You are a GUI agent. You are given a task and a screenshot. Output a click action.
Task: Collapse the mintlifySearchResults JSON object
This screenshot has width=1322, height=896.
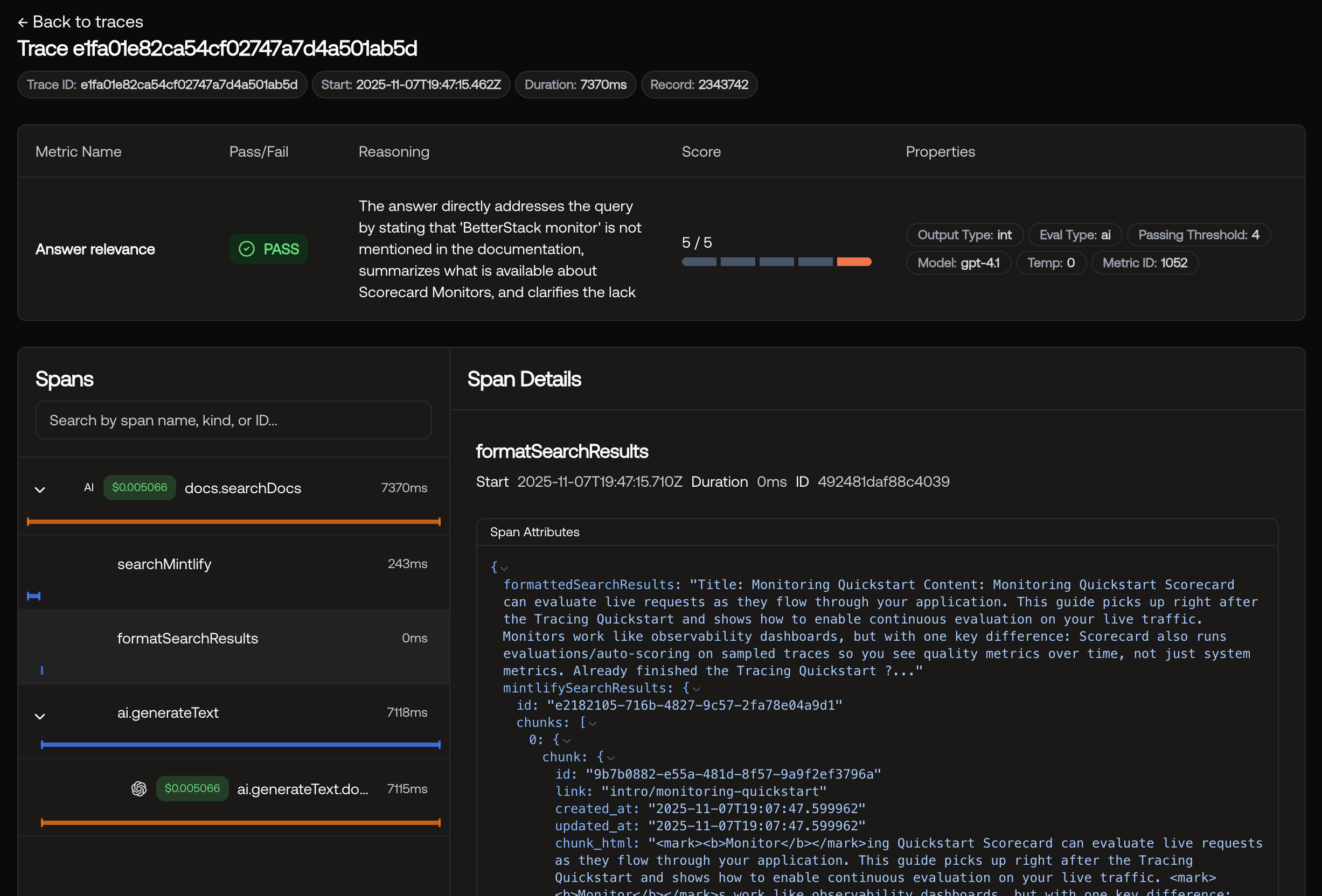(696, 689)
